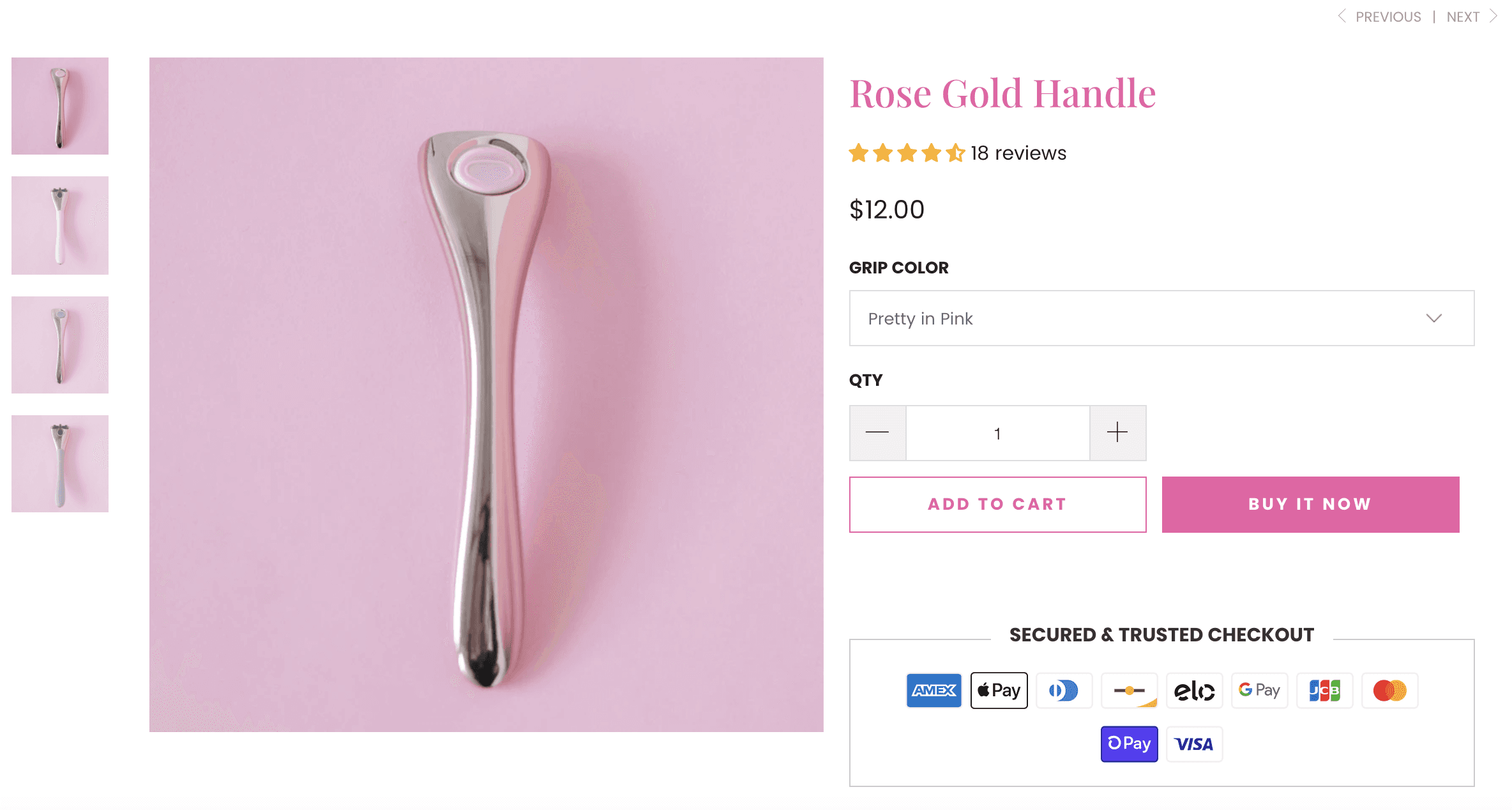Go to the Previous product
Image resolution: width=1512 pixels, height=810 pixels.
[x=1380, y=17]
